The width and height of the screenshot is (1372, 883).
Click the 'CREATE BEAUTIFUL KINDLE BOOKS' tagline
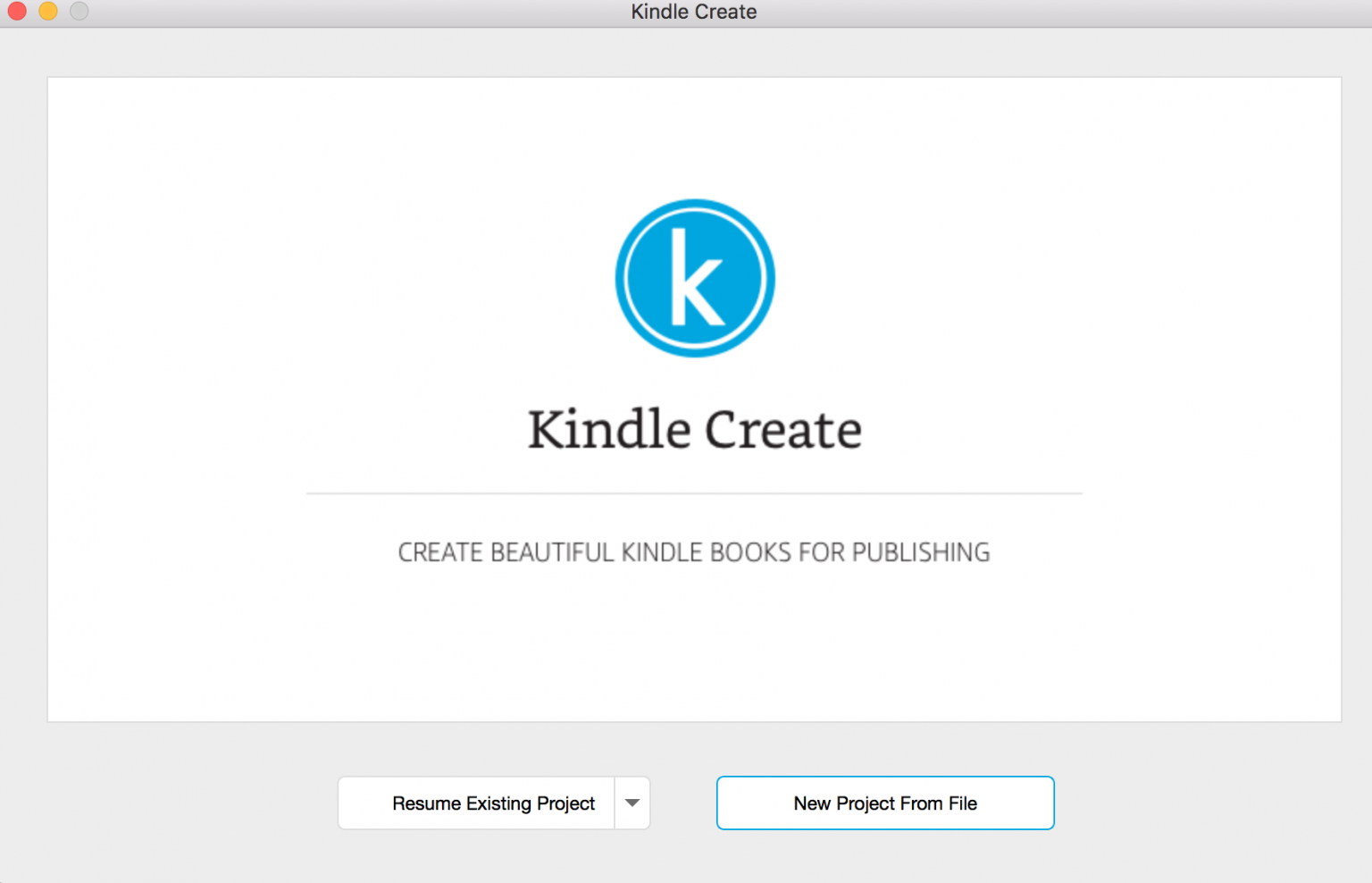[693, 551]
